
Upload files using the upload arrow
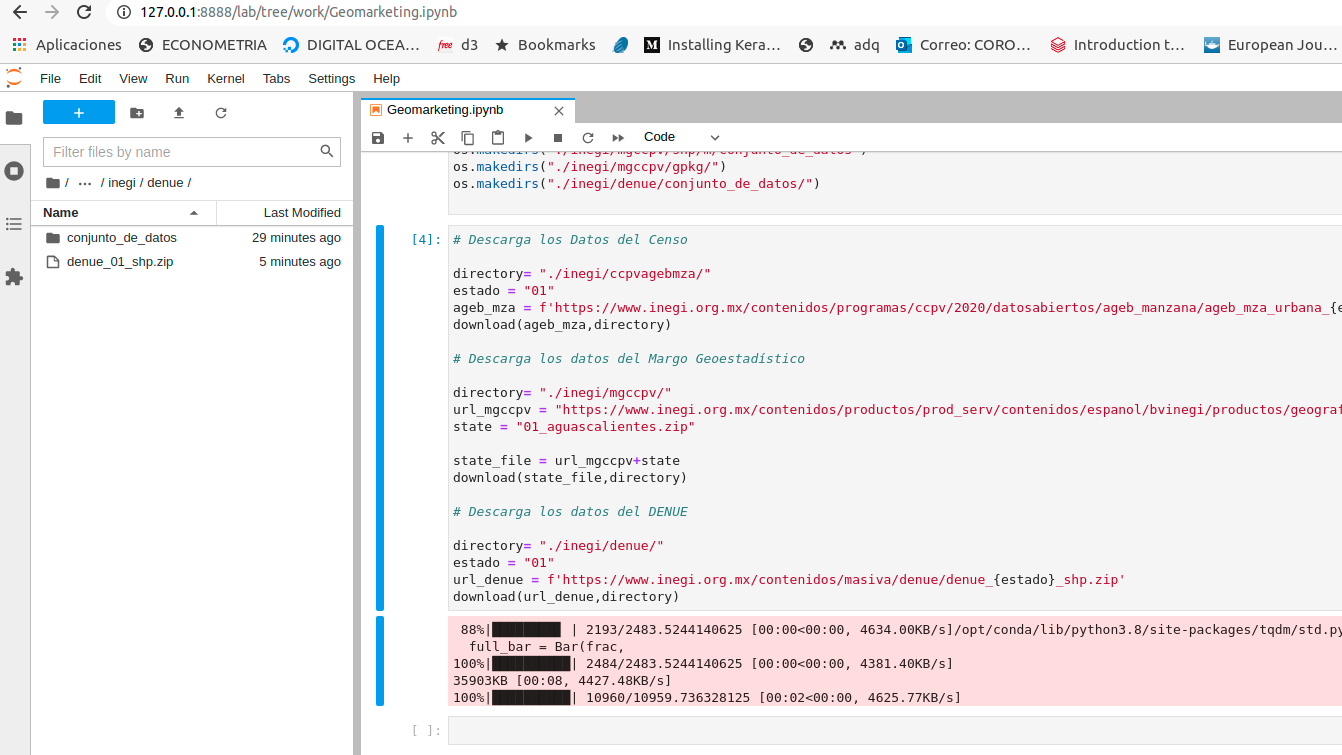[178, 114]
